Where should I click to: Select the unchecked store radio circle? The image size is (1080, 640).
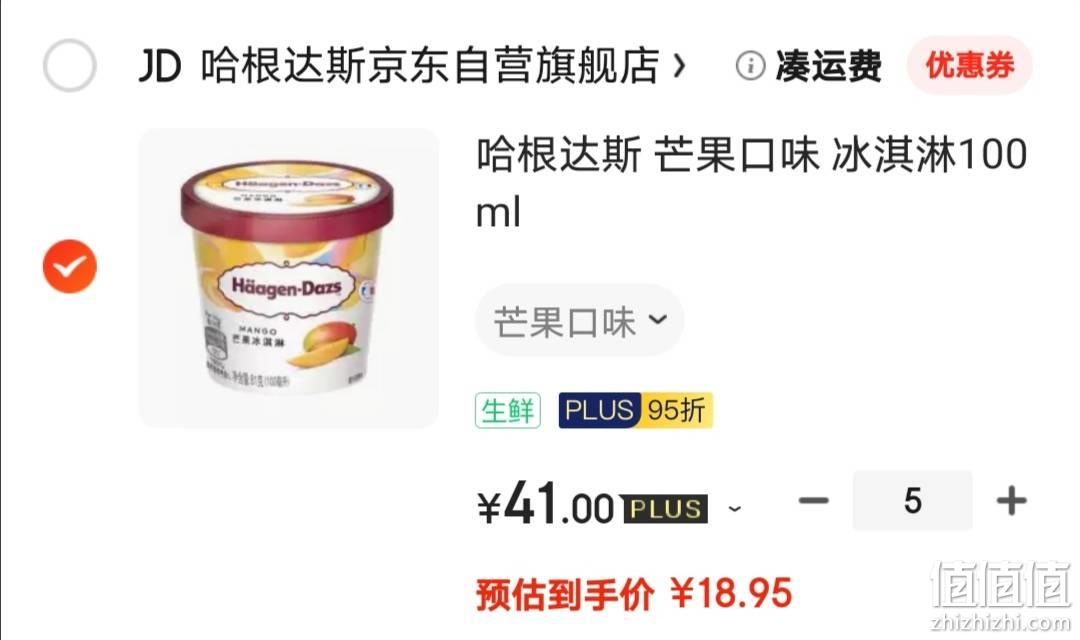pyautogui.click(x=70, y=65)
